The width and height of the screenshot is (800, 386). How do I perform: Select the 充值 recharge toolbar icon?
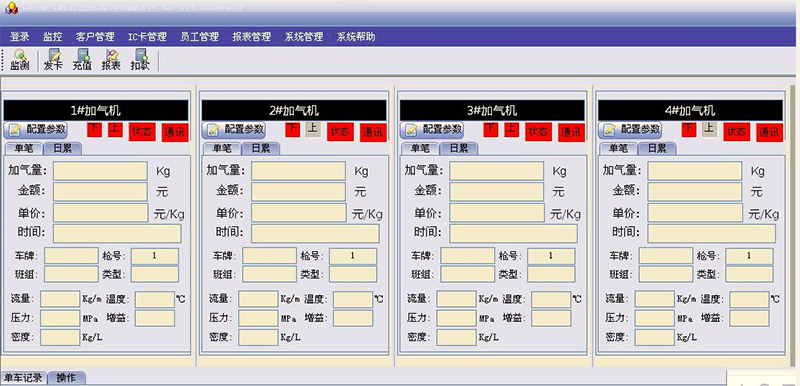(82, 60)
